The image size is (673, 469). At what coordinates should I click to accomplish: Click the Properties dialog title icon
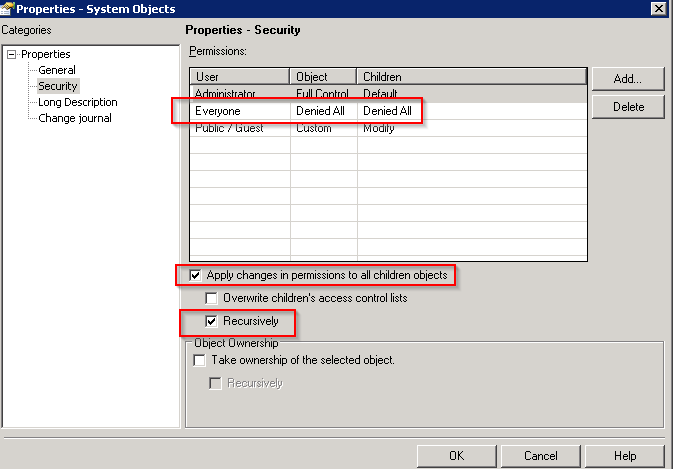8,9
